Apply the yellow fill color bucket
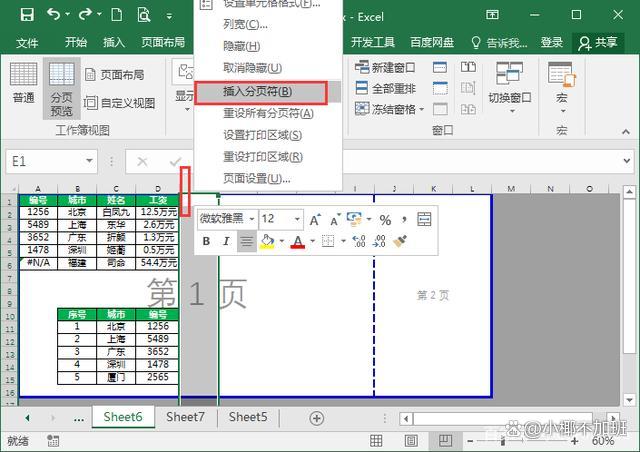 [267, 241]
